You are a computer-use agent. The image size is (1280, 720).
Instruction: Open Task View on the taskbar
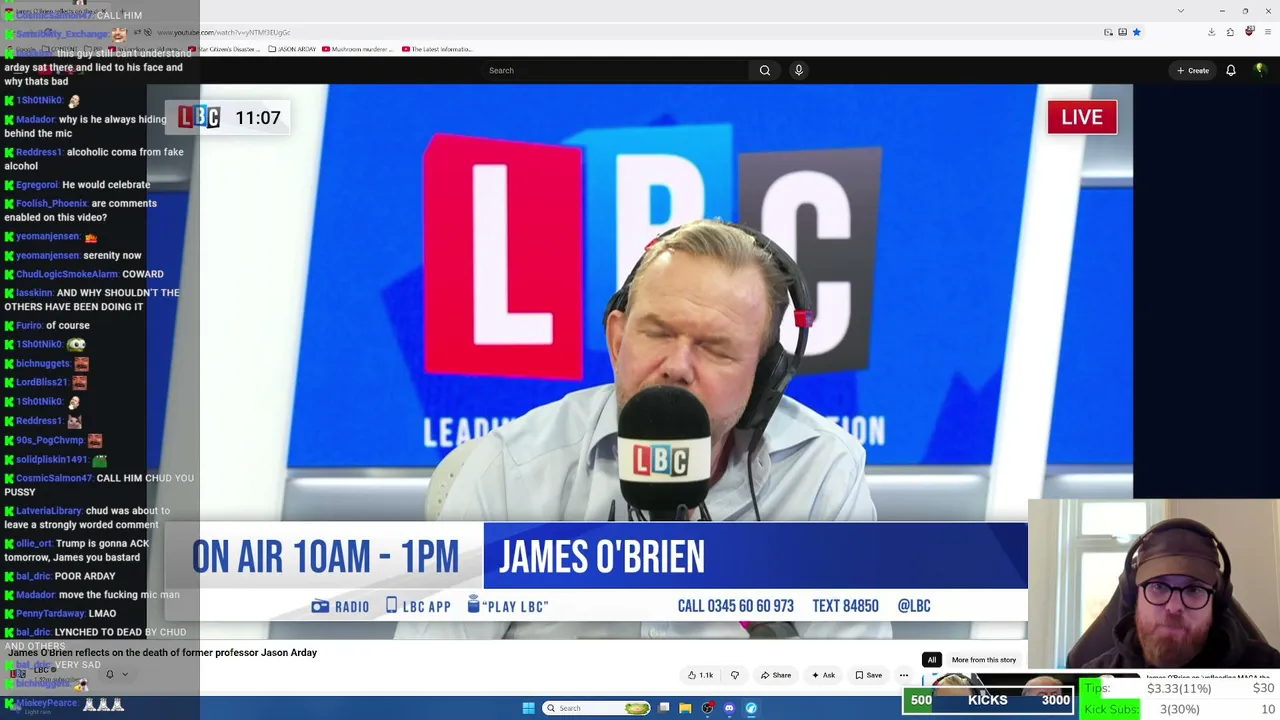664,708
